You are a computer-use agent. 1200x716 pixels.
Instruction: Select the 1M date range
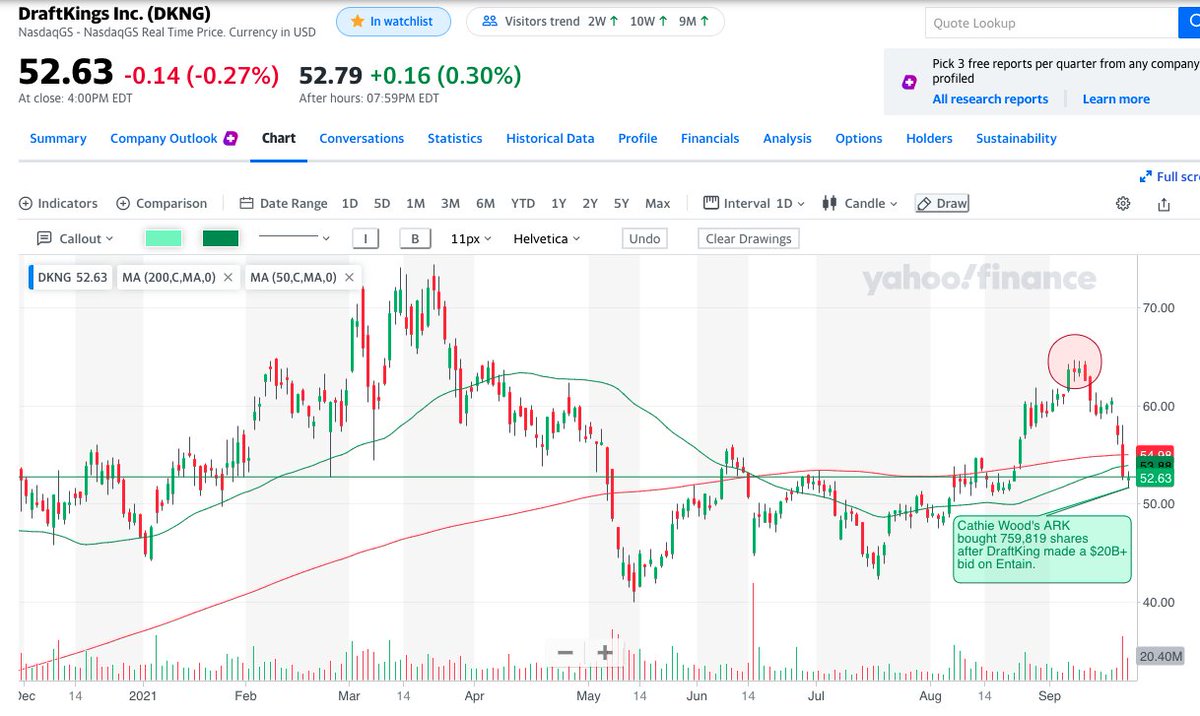coord(416,203)
